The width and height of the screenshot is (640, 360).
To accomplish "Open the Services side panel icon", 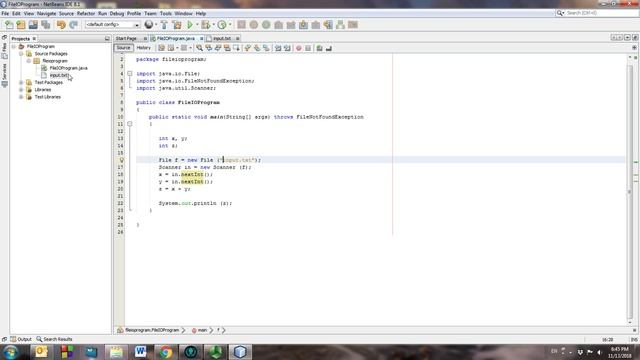I will click(4, 76).
